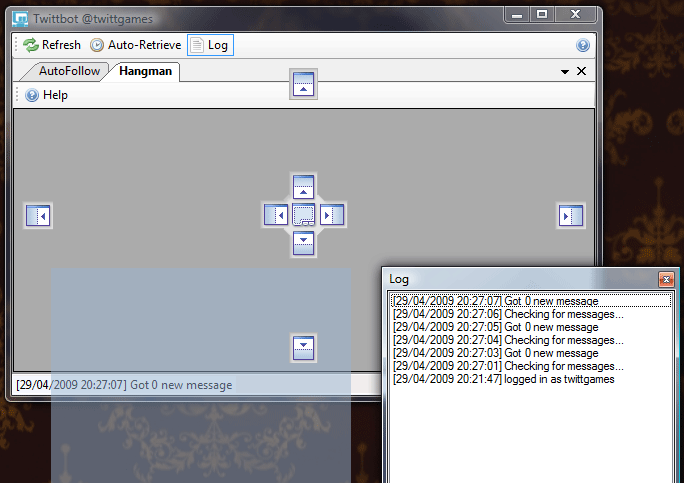Viewport: 684px width, 483px height.
Task: Click the Help button in the Hangman toolbar
Action: (47, 95)
